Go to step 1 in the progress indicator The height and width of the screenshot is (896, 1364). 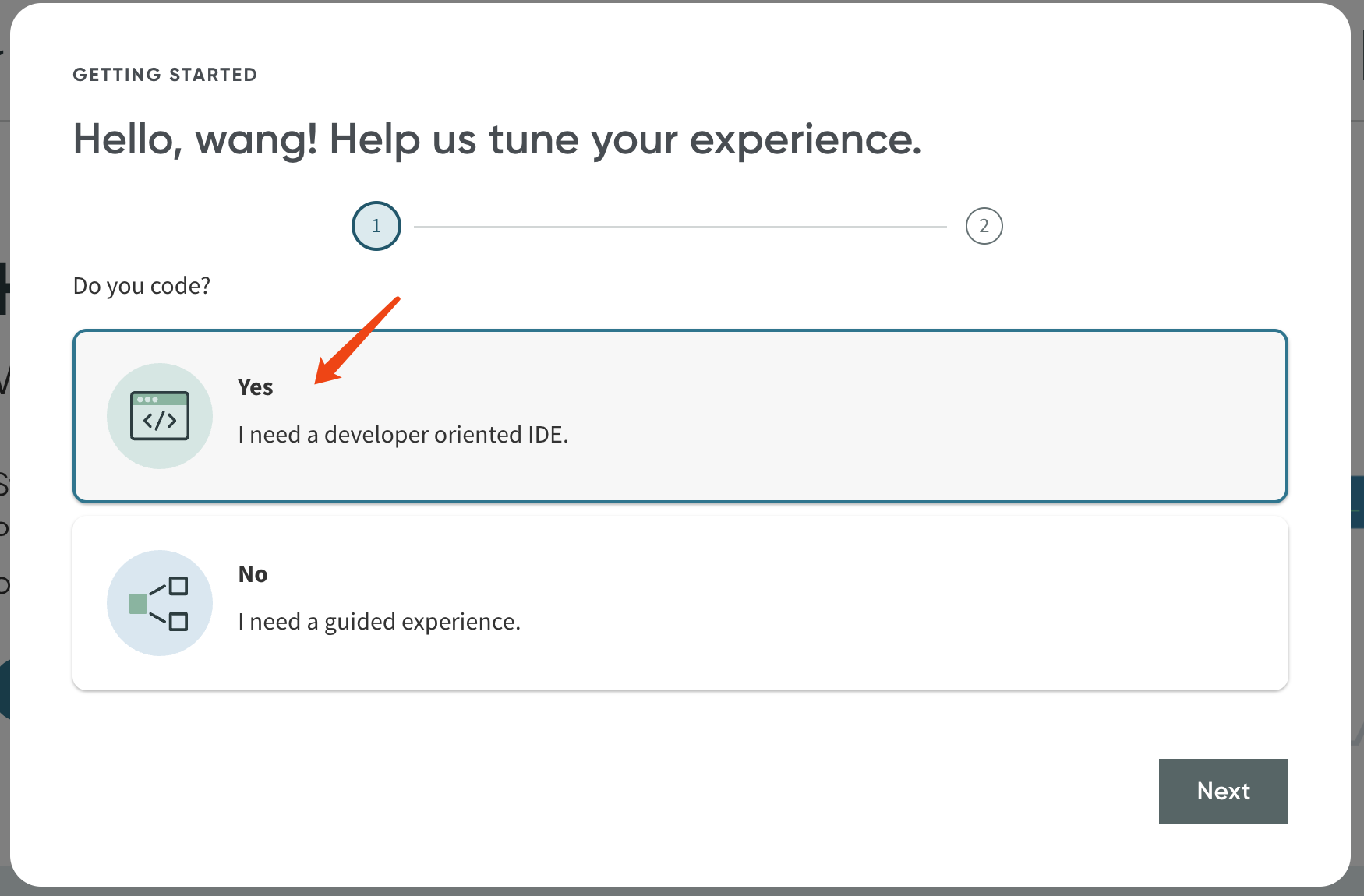tap(376, 226)
